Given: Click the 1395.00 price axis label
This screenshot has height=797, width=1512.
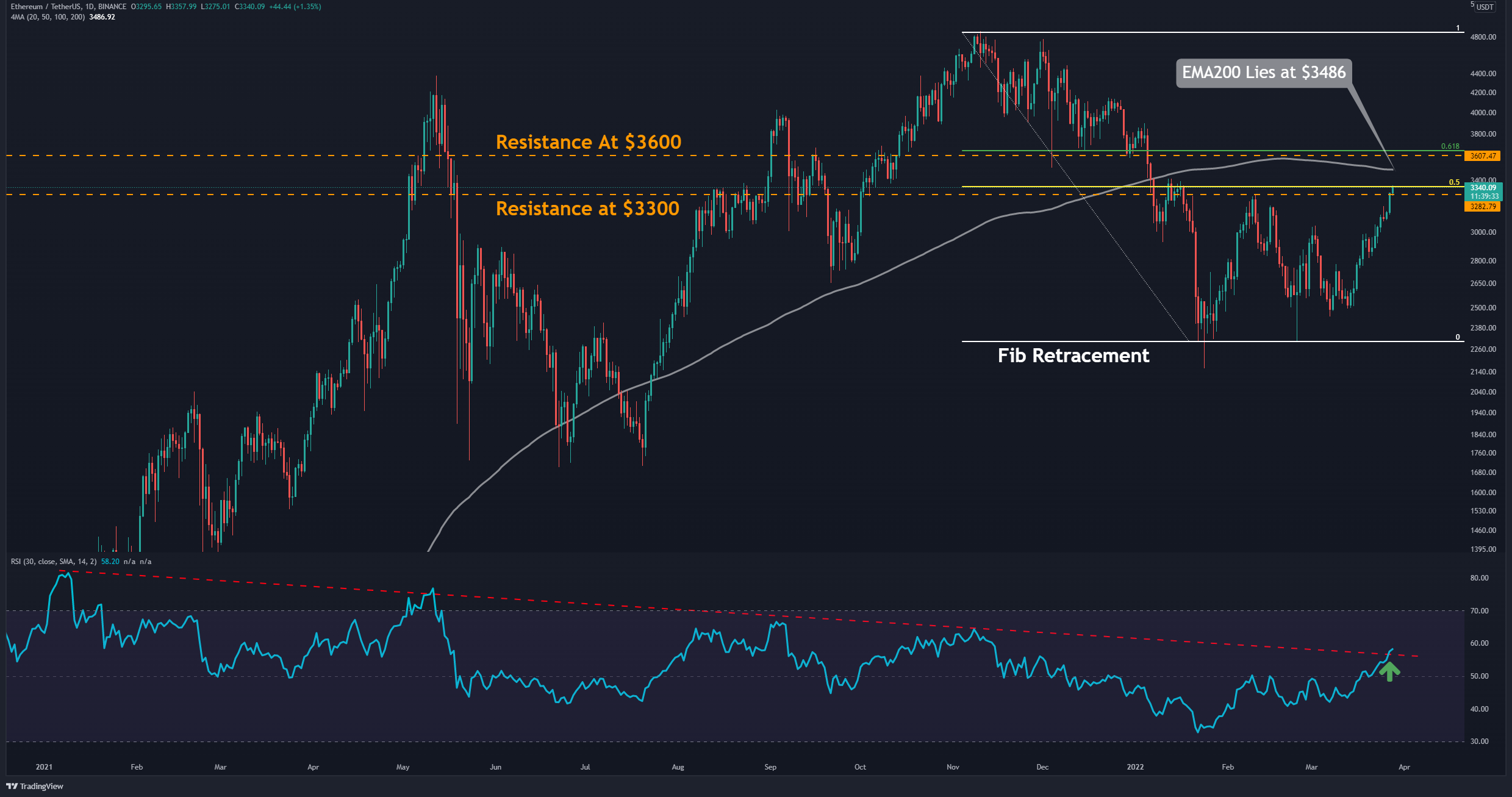Looking at the screenshot, I should (1483, 549).
